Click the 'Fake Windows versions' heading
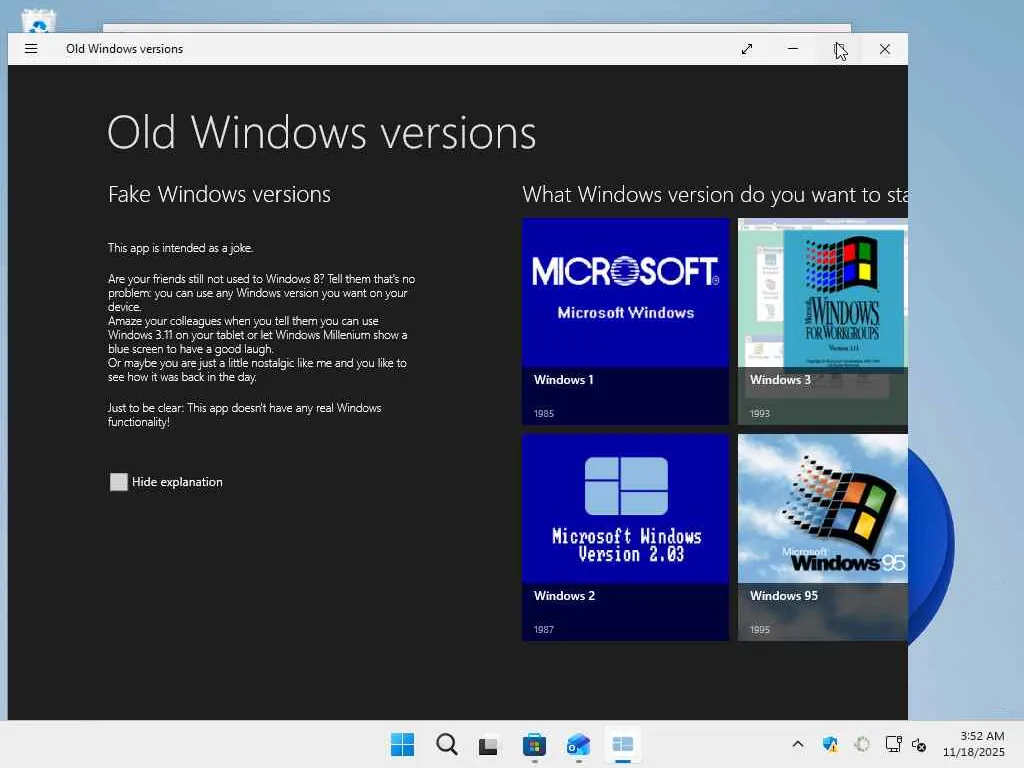 coord(219,194)
